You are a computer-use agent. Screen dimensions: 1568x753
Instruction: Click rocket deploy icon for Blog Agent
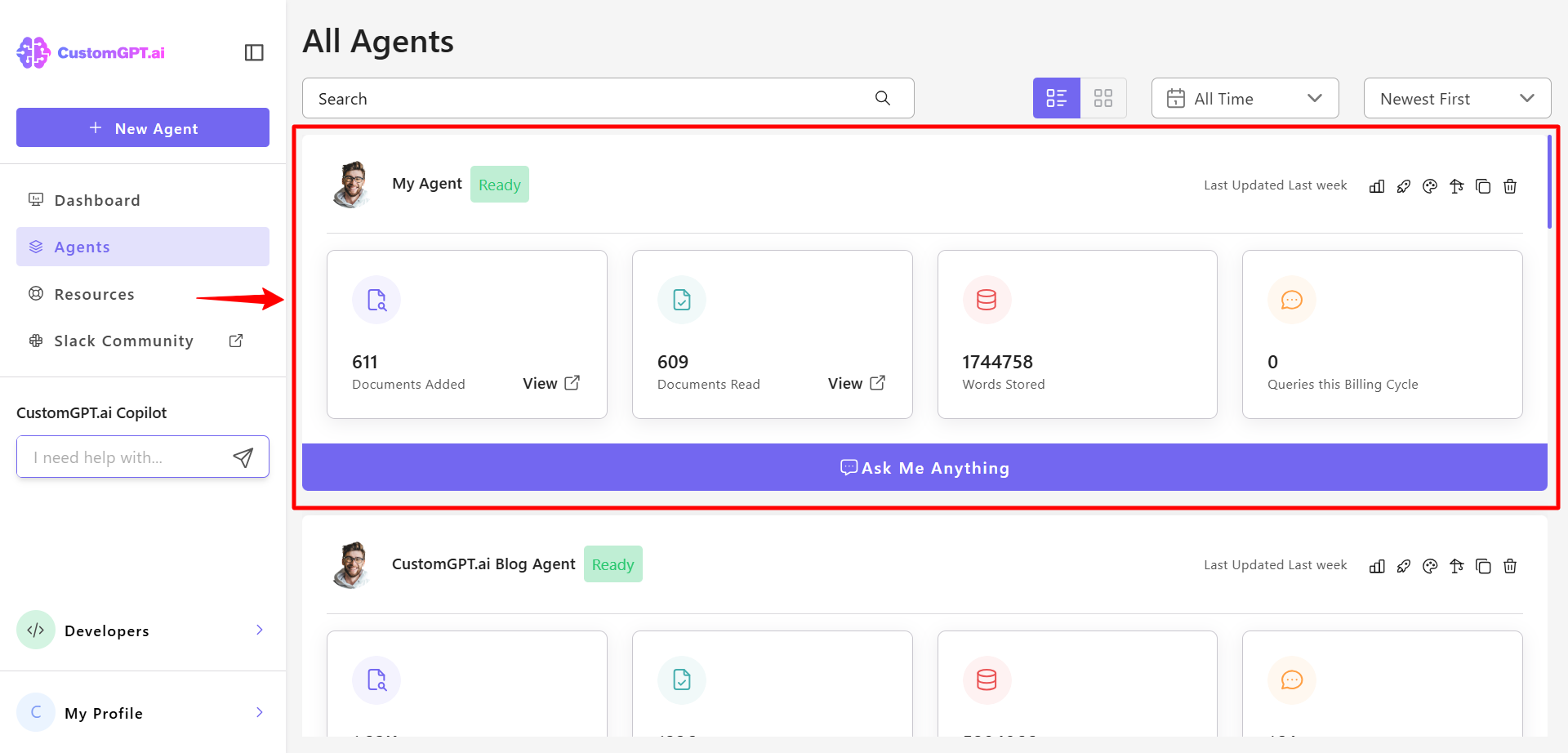pyautogui.click(x=1404, y=566)
